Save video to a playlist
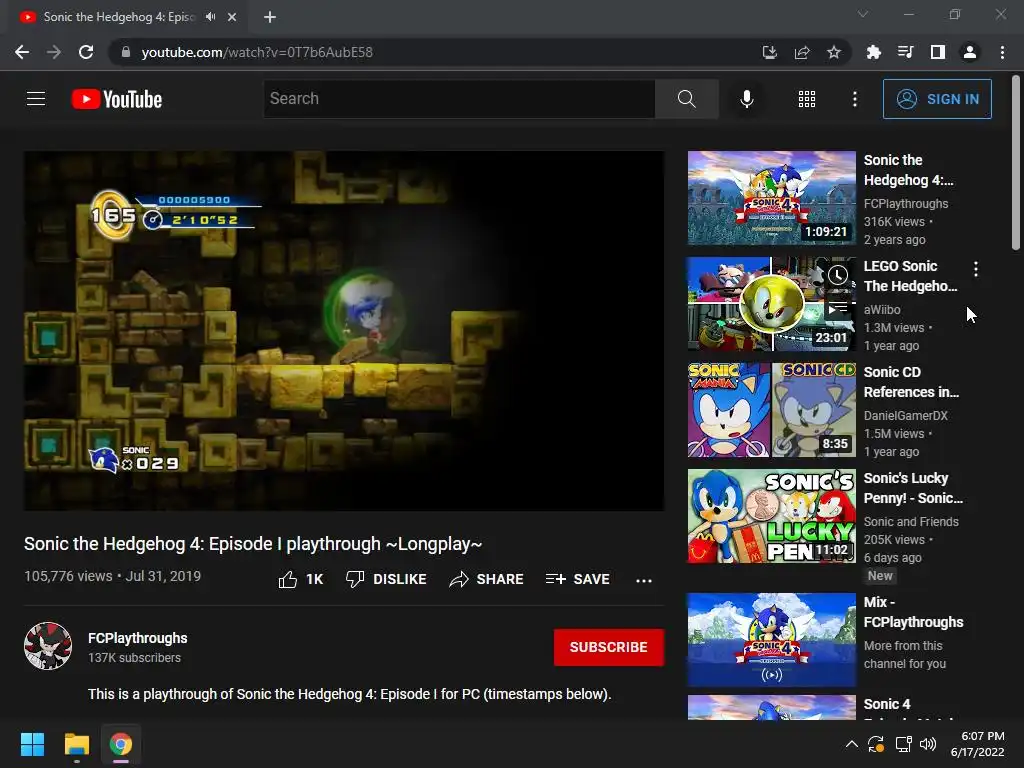 point(578,579)
